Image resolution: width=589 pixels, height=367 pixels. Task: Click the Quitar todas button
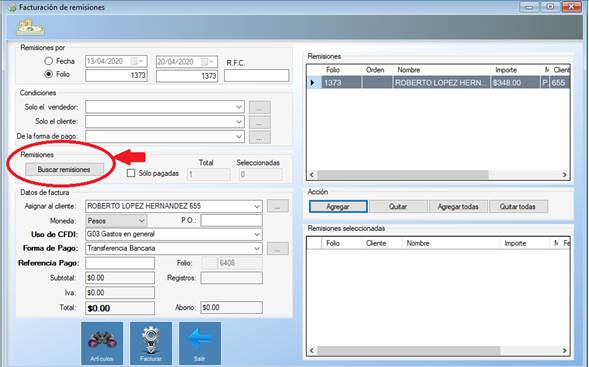point(518,207)
